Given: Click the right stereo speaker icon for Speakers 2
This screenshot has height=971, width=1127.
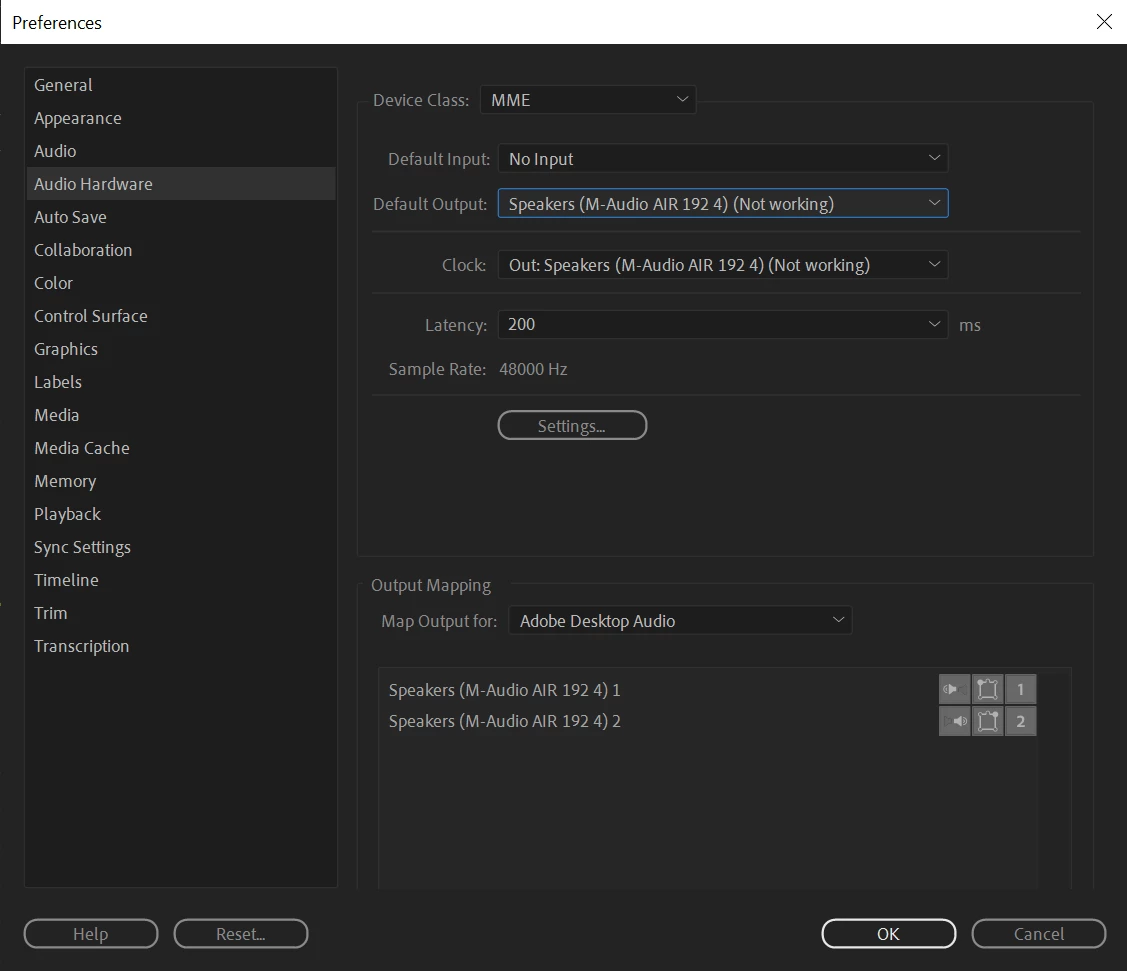Looking at the screenshot, I should click(x=954, y=721).
